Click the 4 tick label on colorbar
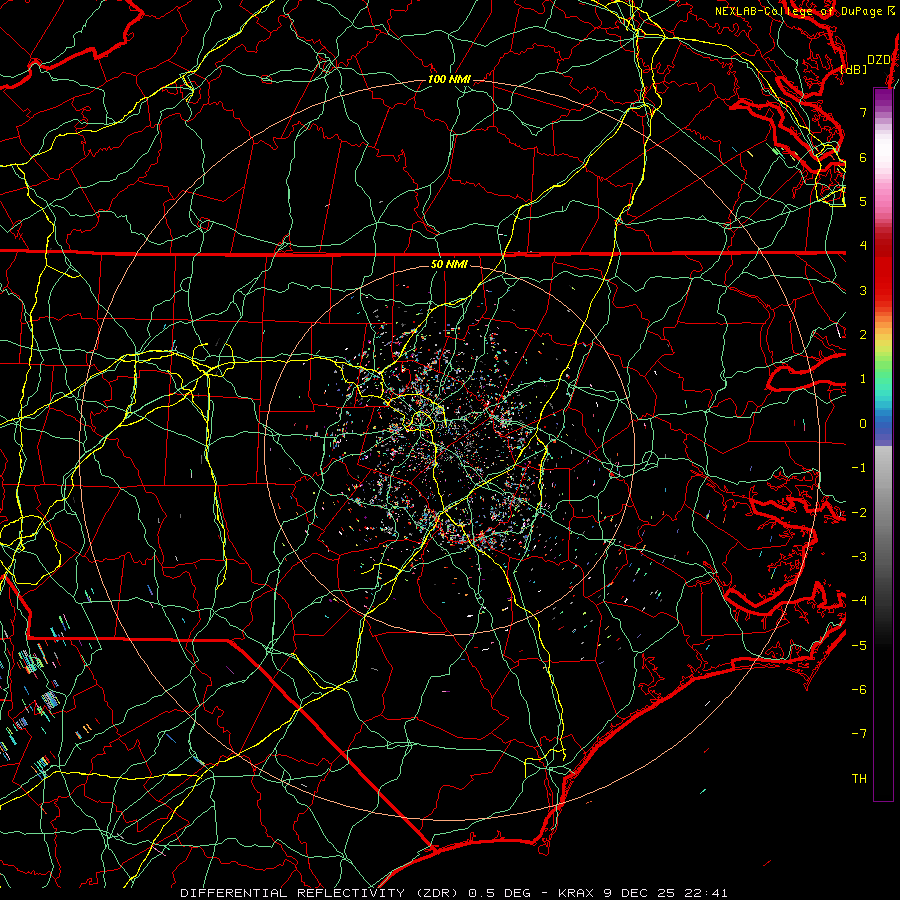The width and height of the screenshot is (900, 900). pyautogui.click(x=863, y=246)
